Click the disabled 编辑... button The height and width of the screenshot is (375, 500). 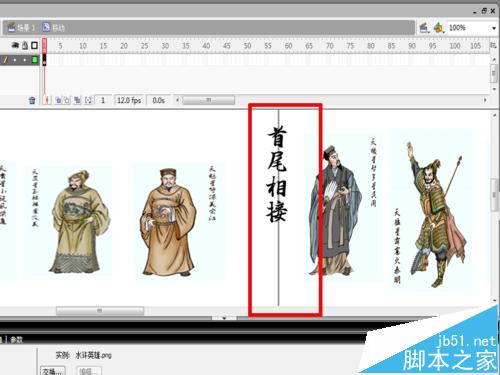click(89, 371)
